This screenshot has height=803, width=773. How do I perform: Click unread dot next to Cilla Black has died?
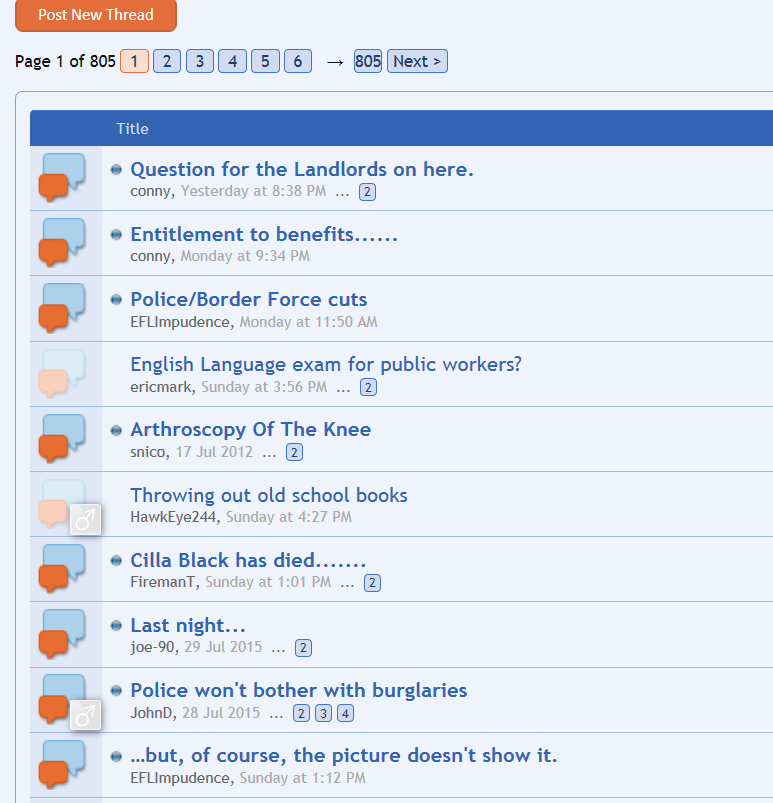pos(116,560)
